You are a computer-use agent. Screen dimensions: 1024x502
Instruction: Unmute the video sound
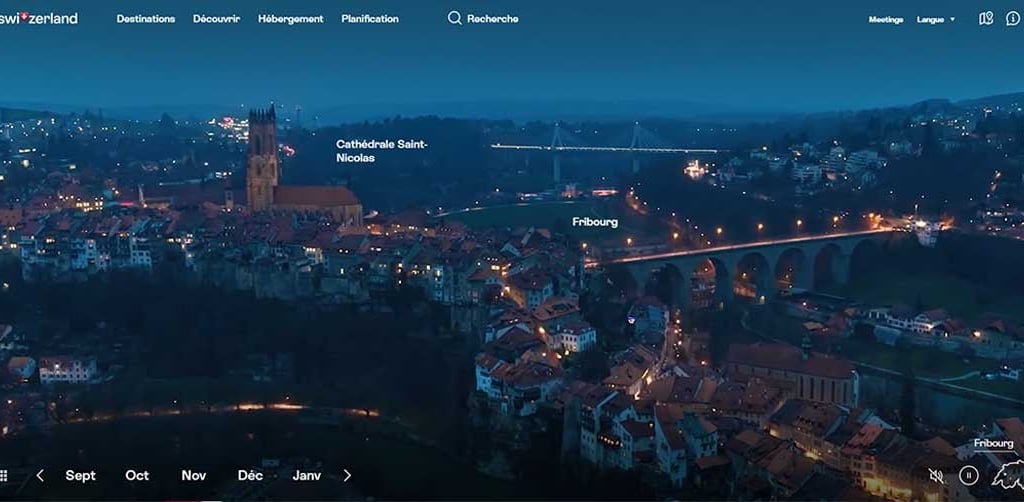click(x=936, y=475)
